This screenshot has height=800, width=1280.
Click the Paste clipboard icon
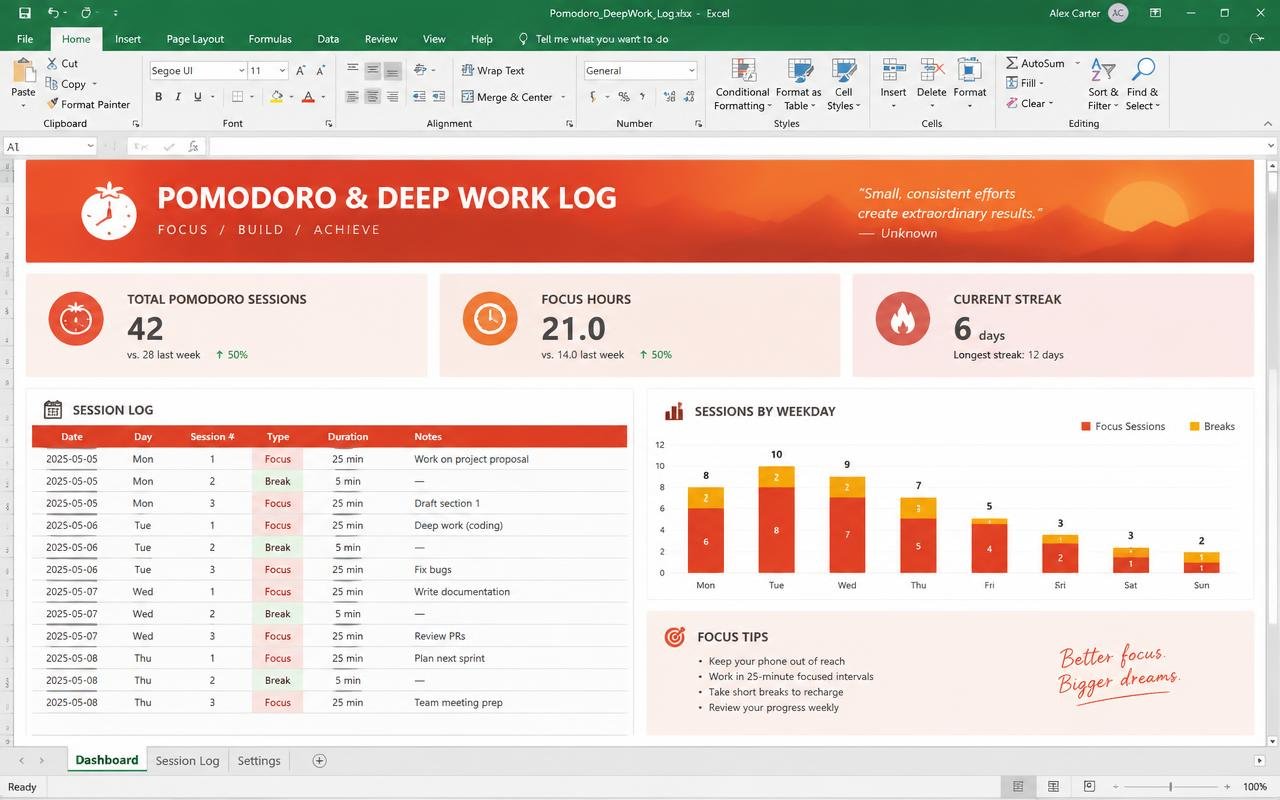pyautogui.click(x=23, y=71)
